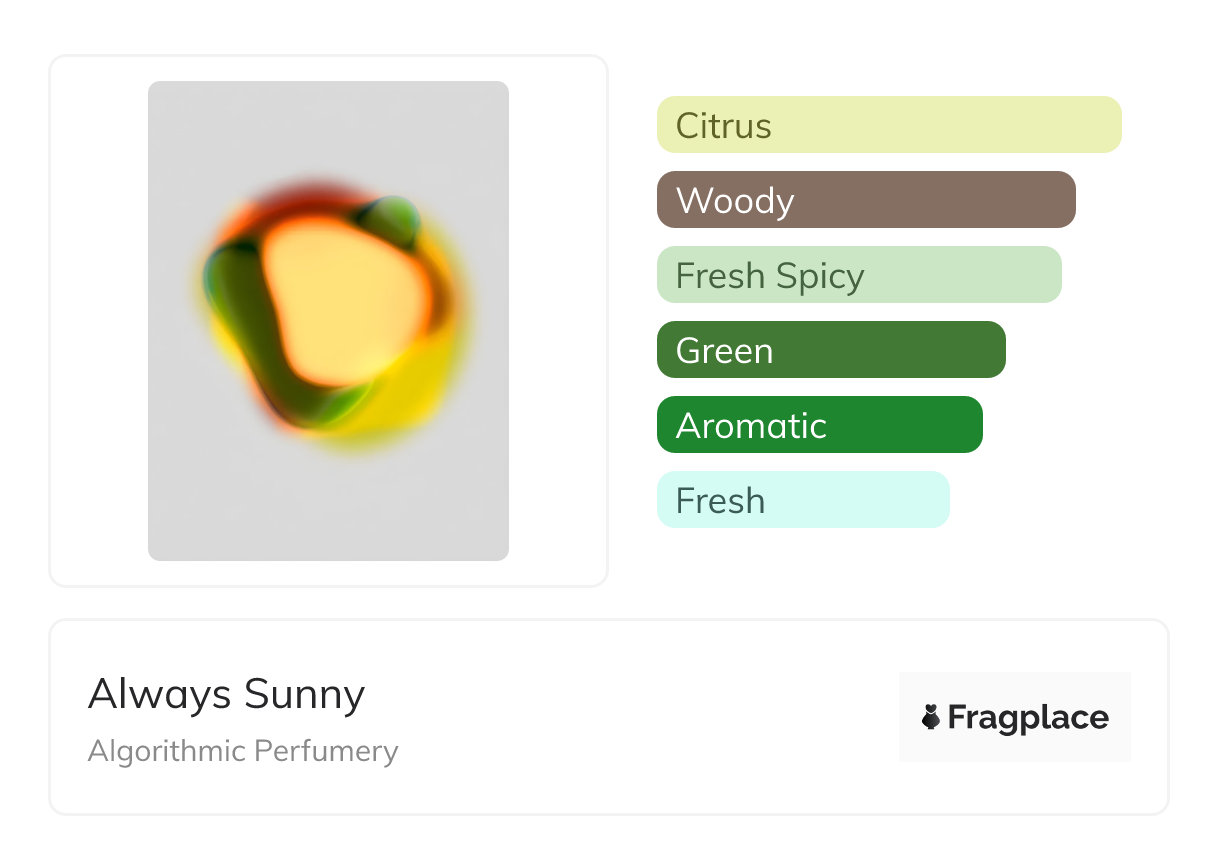
Task: Click the Fragplace bottle logo icon
Action: click(931, 717)
